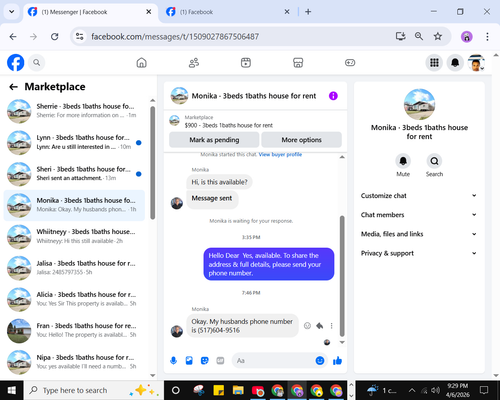Click the taskbar search box
This screenshot has height=400, width=500.
tap(93, 390)
